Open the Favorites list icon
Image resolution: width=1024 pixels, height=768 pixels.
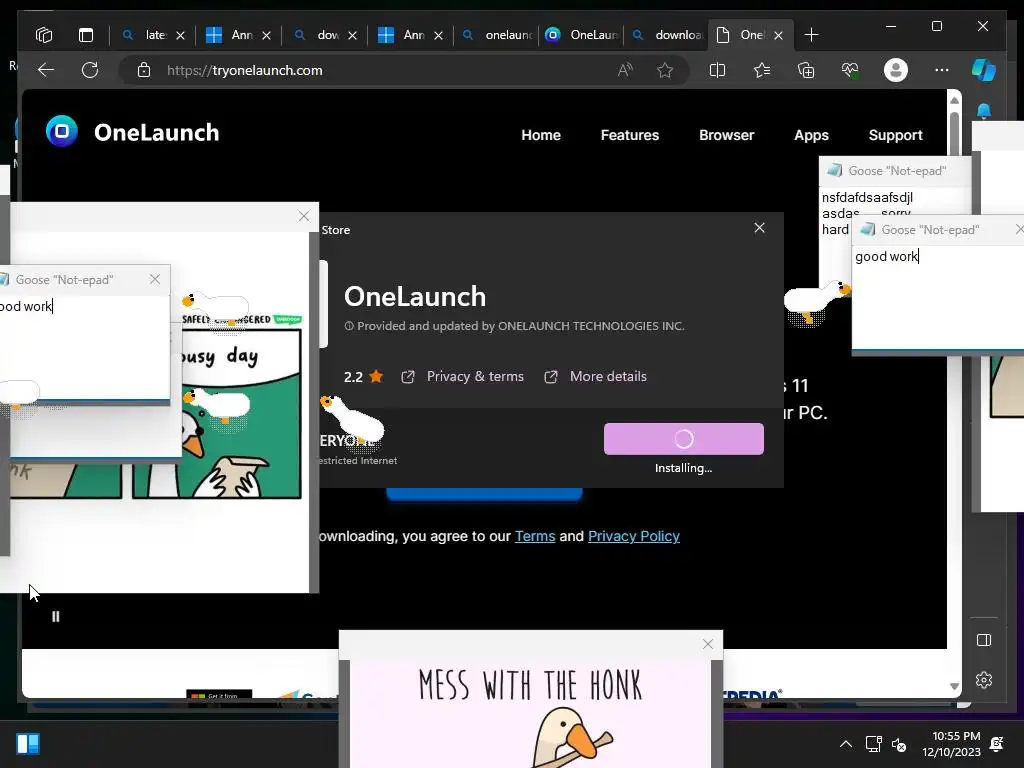(x=761, y=70)
